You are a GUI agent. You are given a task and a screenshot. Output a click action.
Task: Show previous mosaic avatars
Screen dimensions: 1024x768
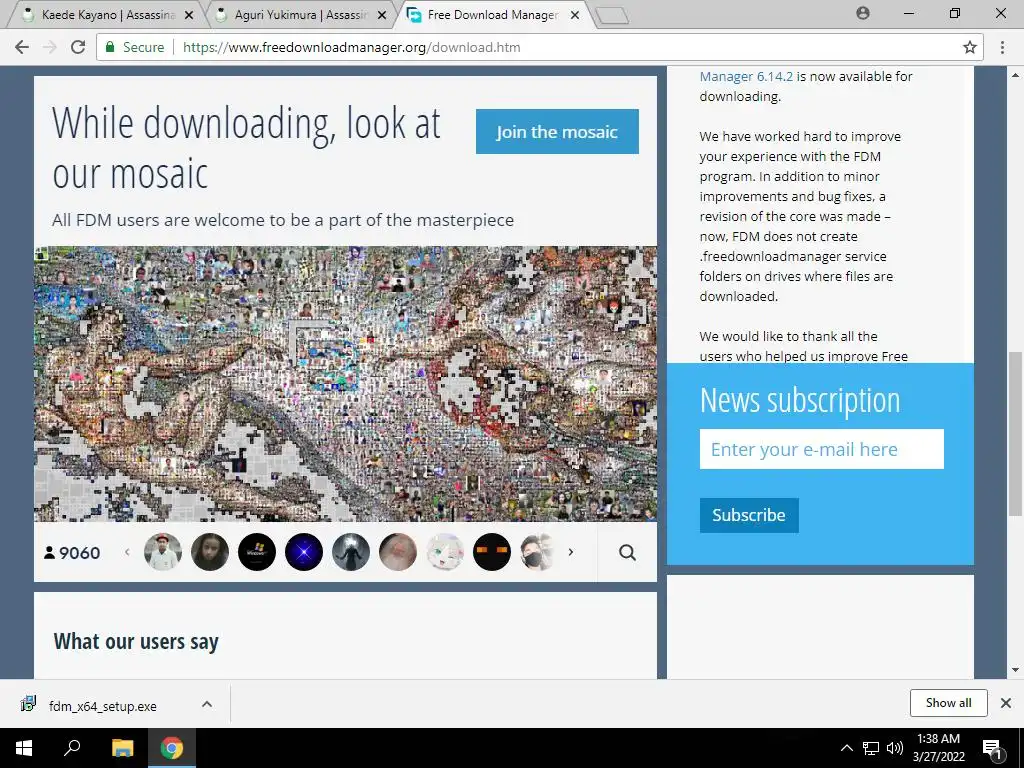pyautogui.click(x=127, y=552)
